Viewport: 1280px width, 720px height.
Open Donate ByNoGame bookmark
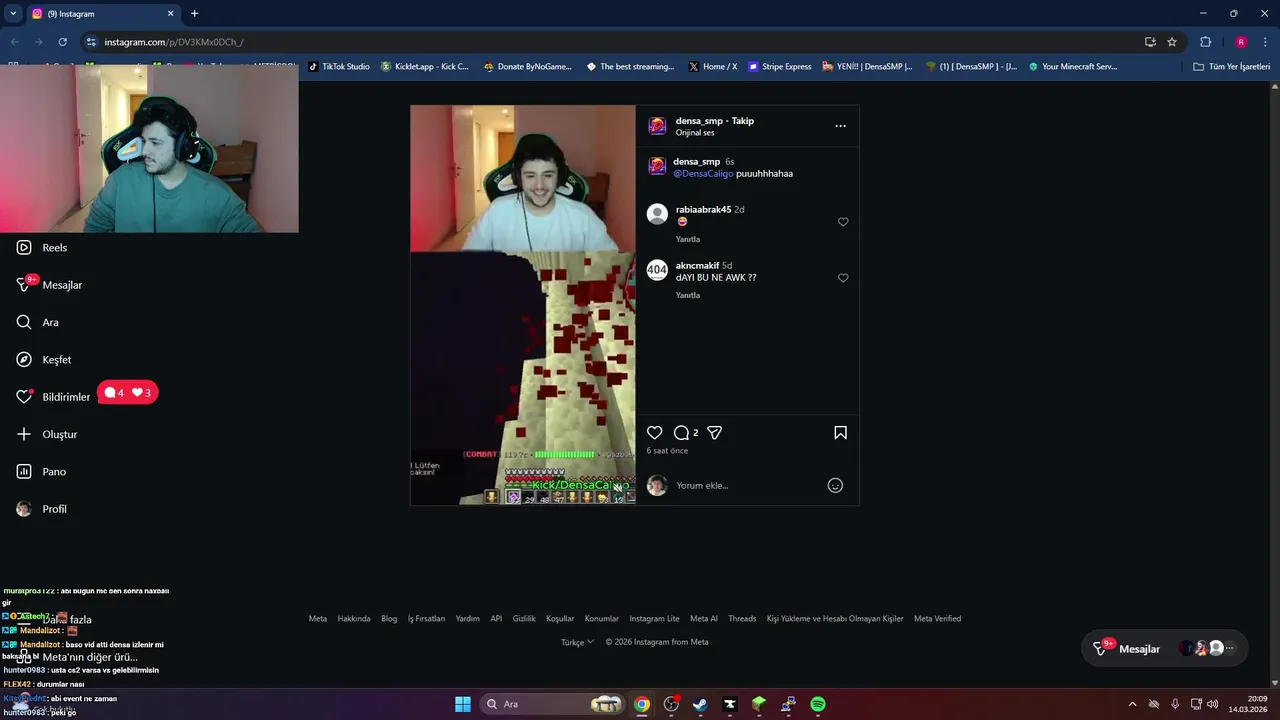(x=527, y=67)
